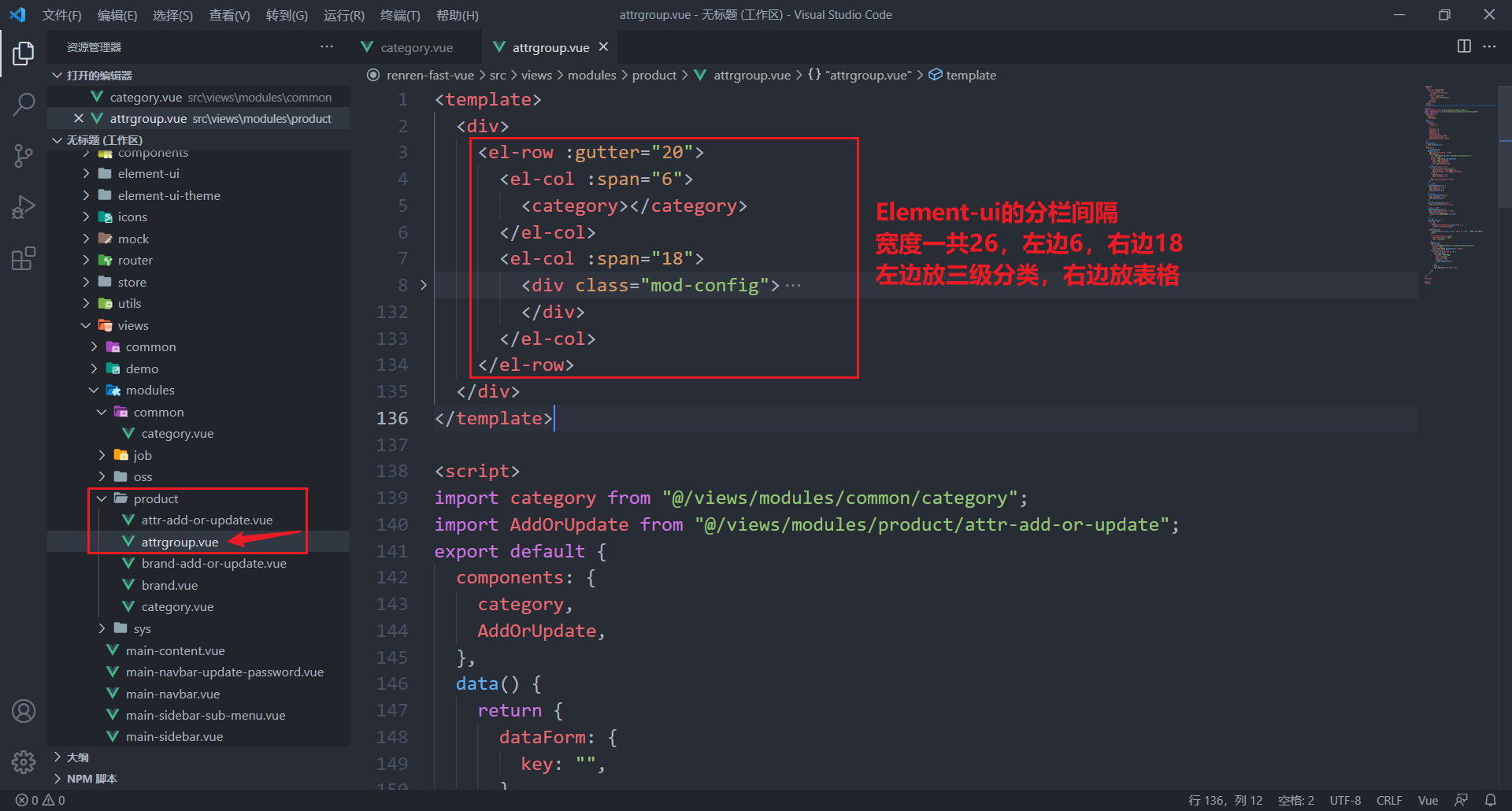Open the 编辑(E) menu

(117, 16)
